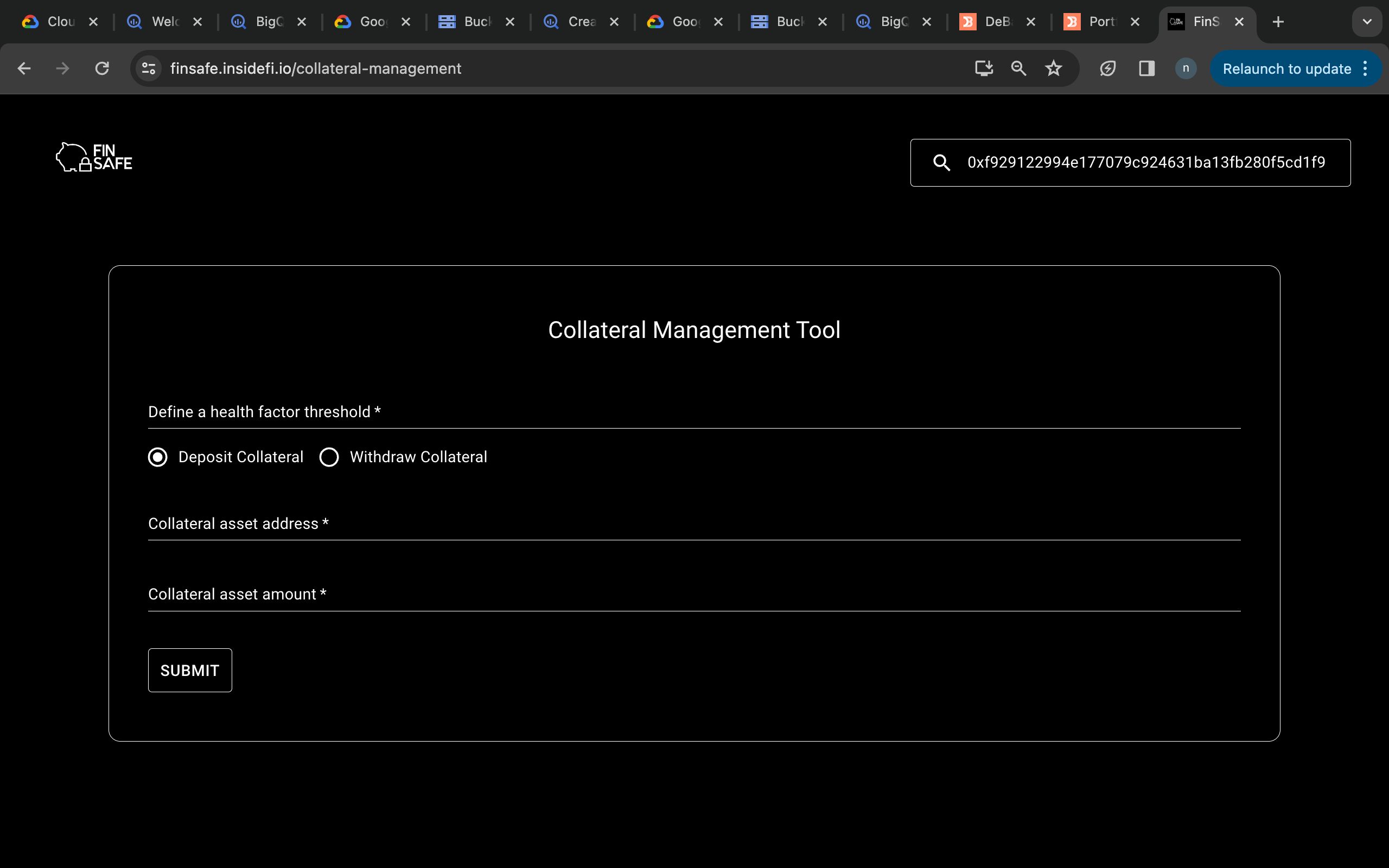The image size is (1389, 868).
Task: Open the FinSafe logo home link
Action: click(x=94, y=157)
